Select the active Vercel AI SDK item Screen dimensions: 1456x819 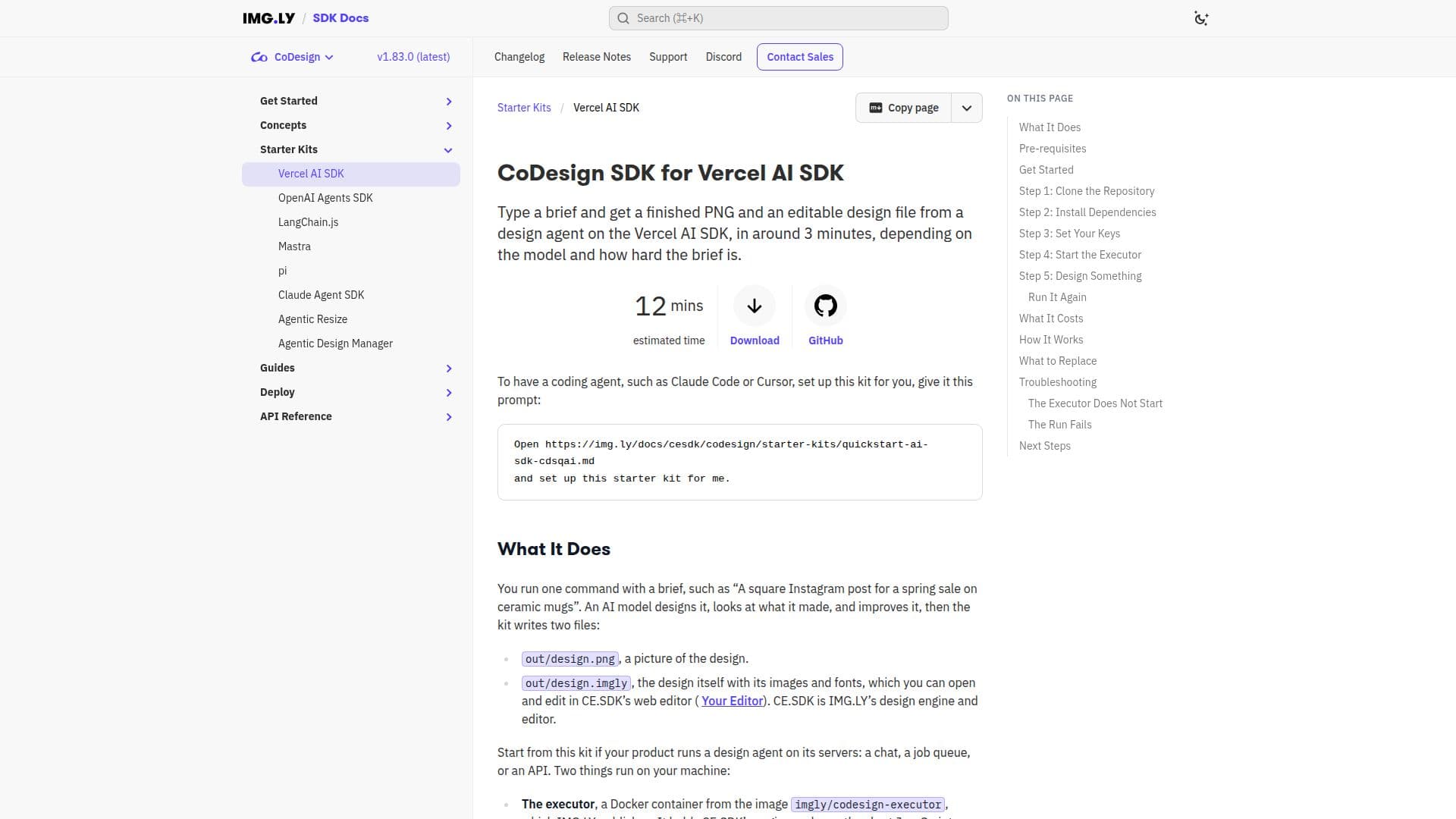coord(351,174)
